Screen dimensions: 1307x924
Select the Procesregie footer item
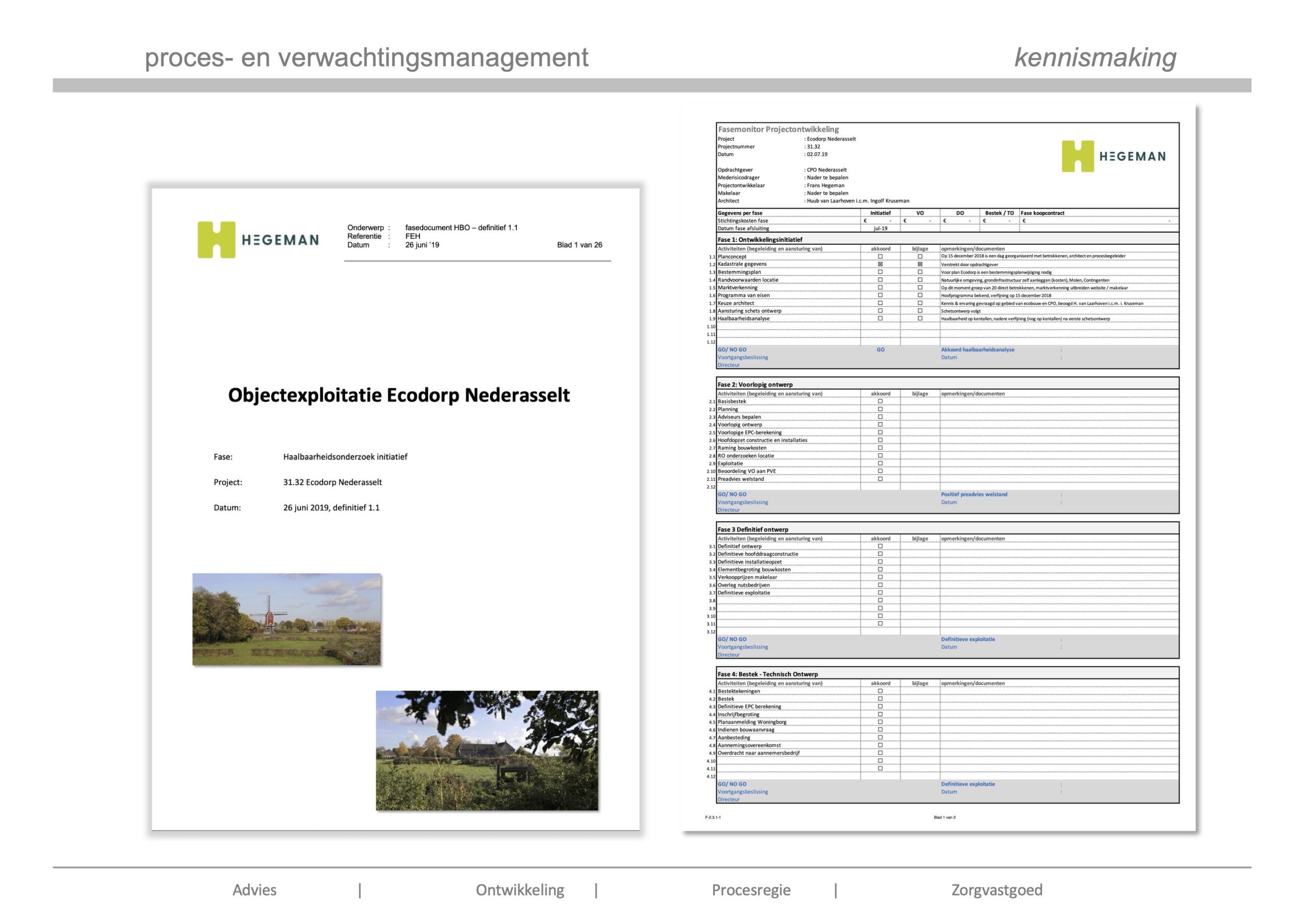pyautogui.click(x=751, y=890)
